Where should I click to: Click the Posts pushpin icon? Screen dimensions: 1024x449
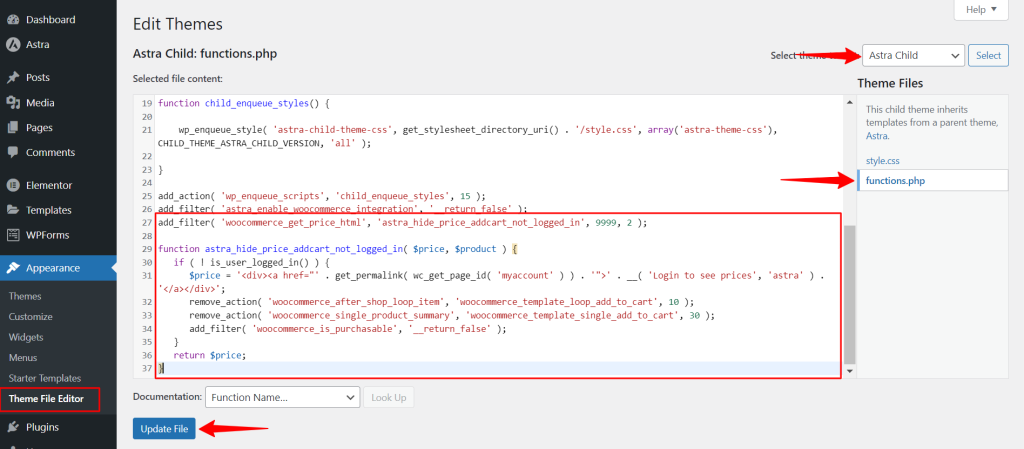pos(12,78)
